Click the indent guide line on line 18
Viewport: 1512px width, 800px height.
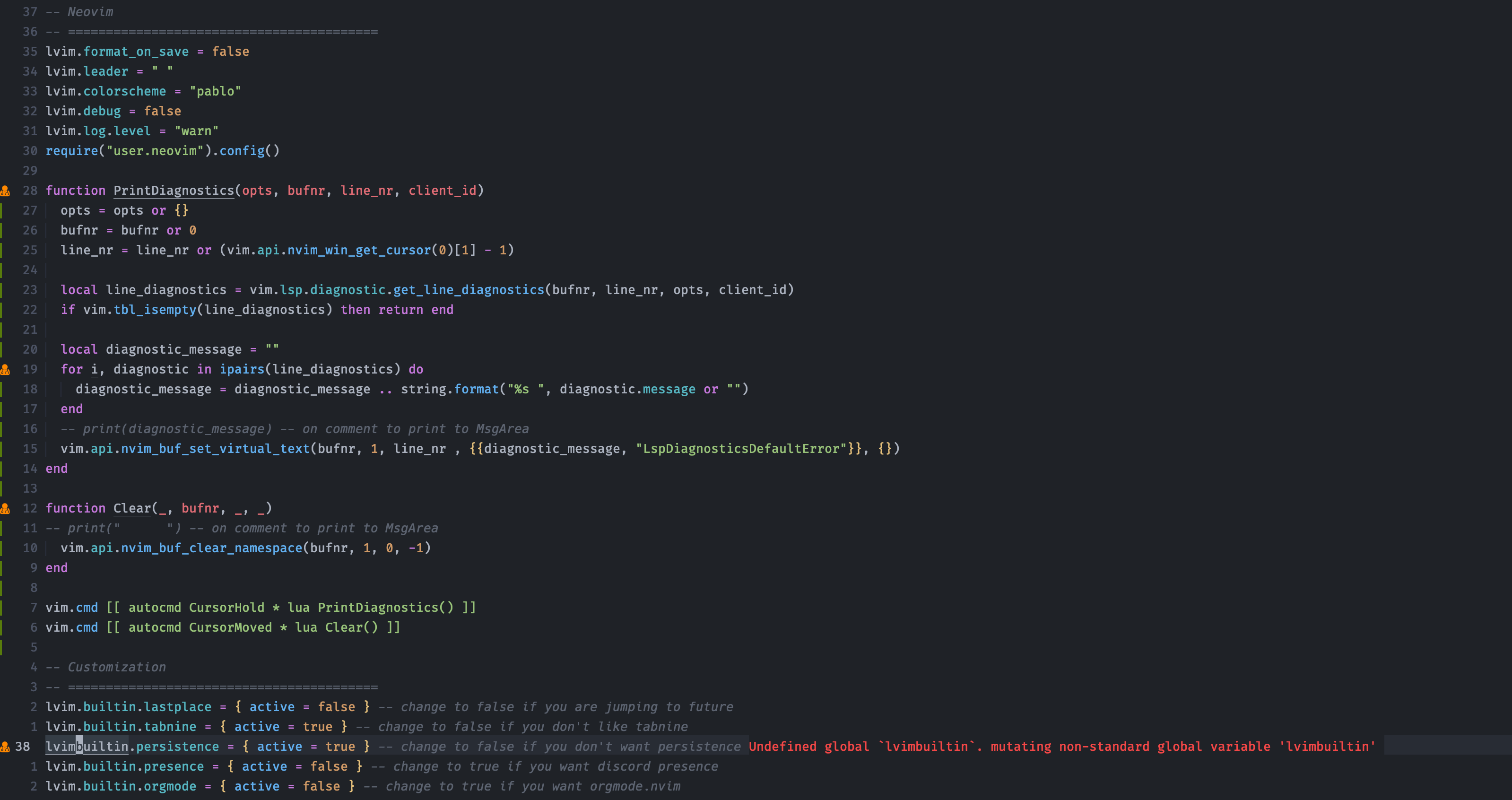tap(61, 389)
